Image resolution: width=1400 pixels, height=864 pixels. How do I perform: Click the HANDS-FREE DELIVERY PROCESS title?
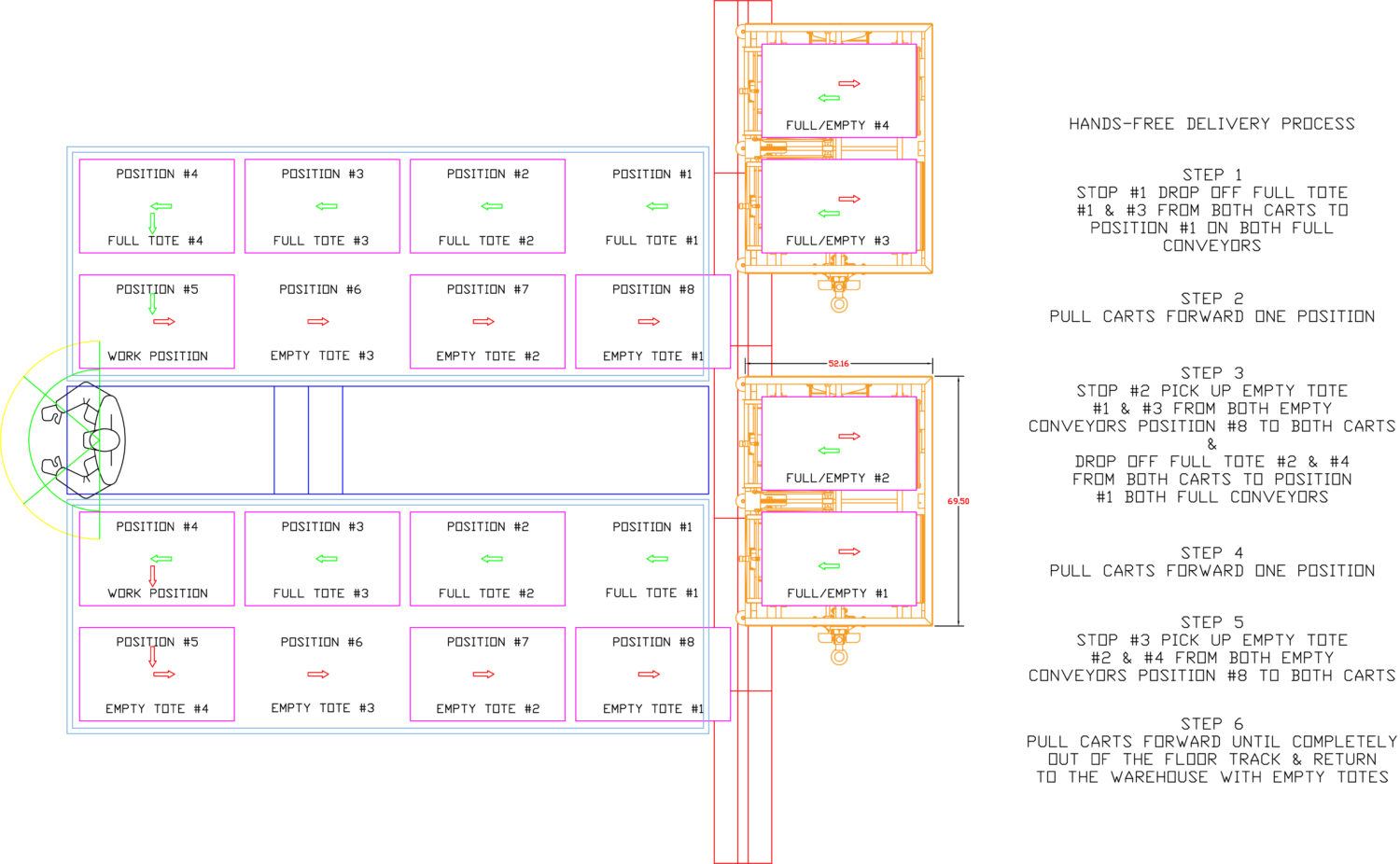click(1211, 123)
